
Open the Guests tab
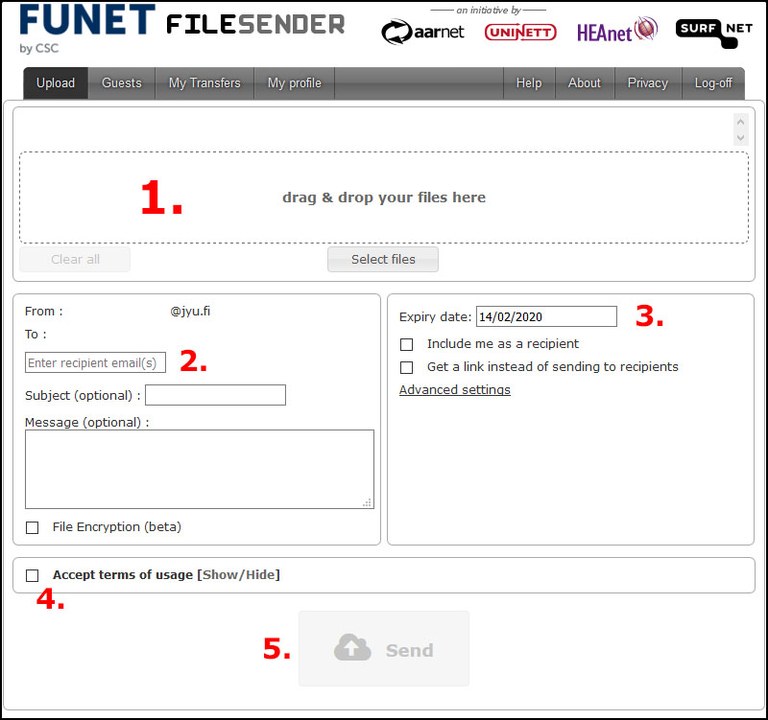121,83
